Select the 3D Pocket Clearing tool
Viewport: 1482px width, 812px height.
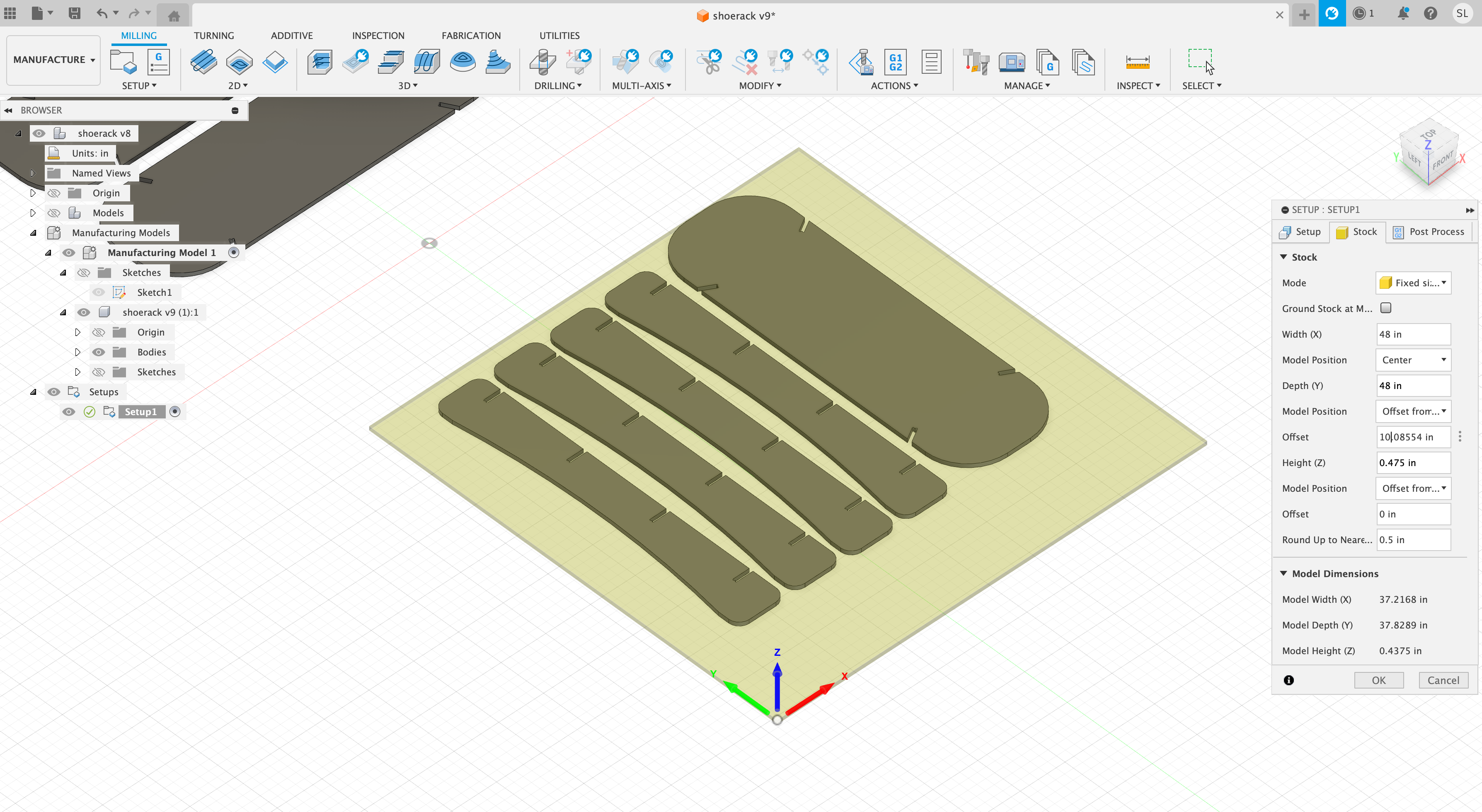[356, 62]
